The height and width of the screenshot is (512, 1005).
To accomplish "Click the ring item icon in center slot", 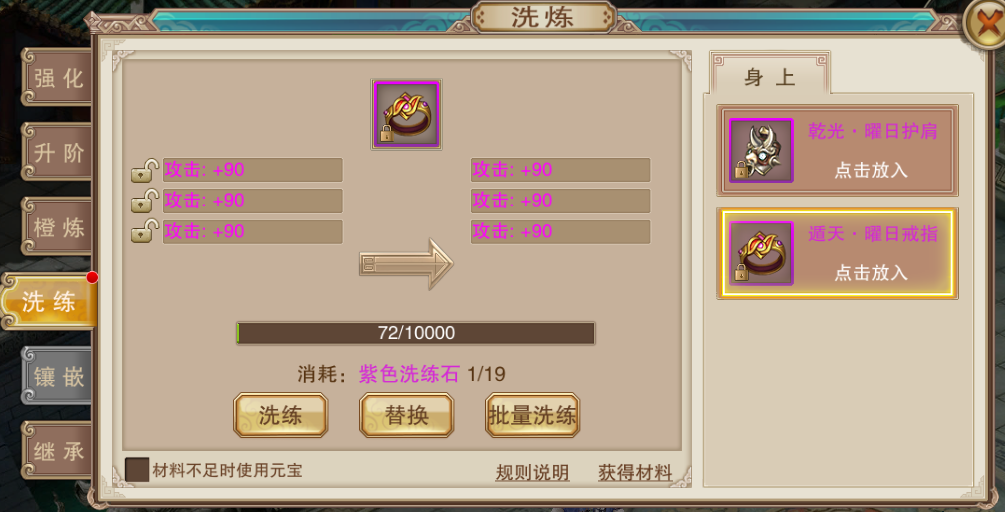I will coord(406,115).
